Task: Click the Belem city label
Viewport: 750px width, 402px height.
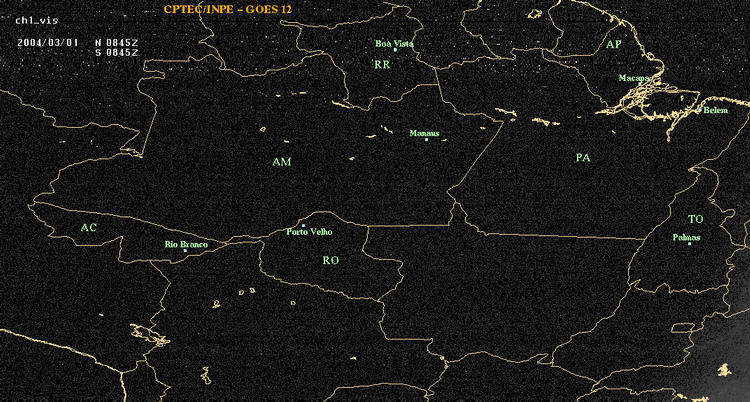Action: (x=716, y=111)
